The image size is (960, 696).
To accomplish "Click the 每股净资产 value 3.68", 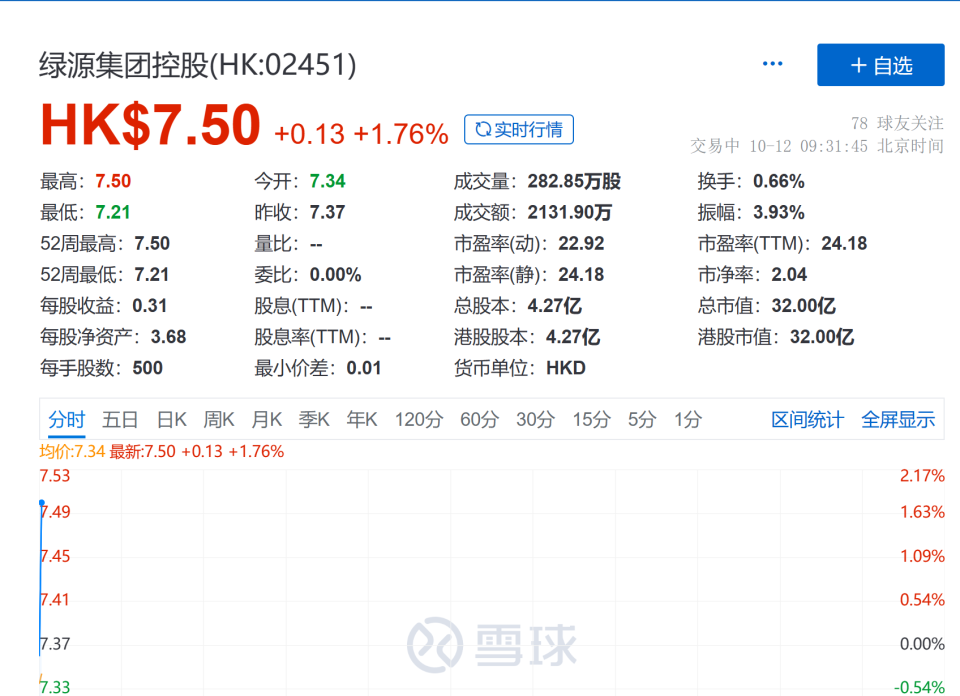I will (168, 337).
